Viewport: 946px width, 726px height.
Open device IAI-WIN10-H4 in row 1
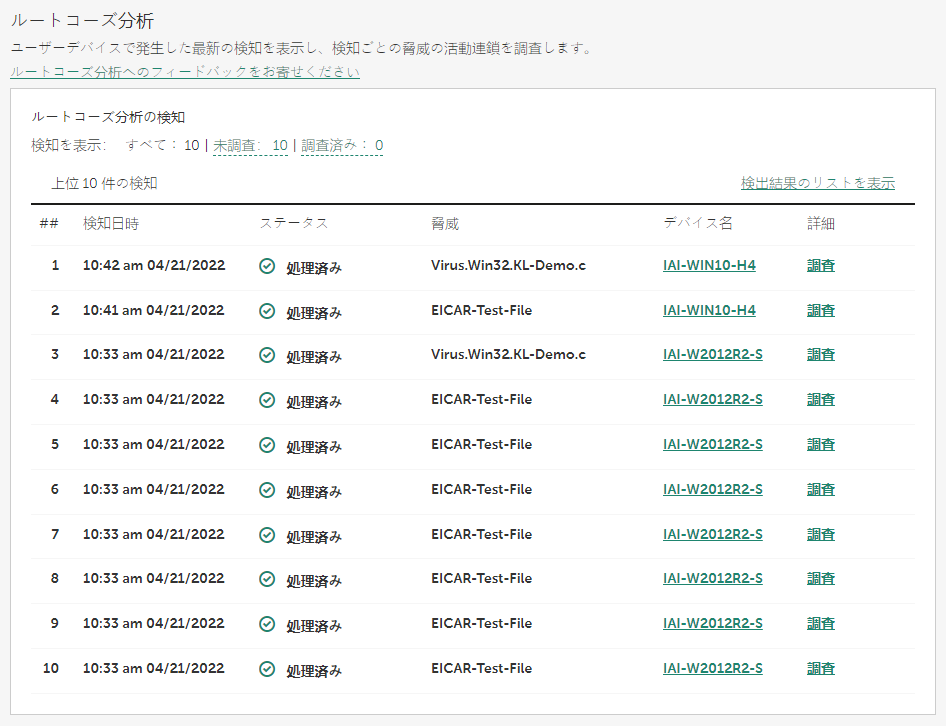709,266
